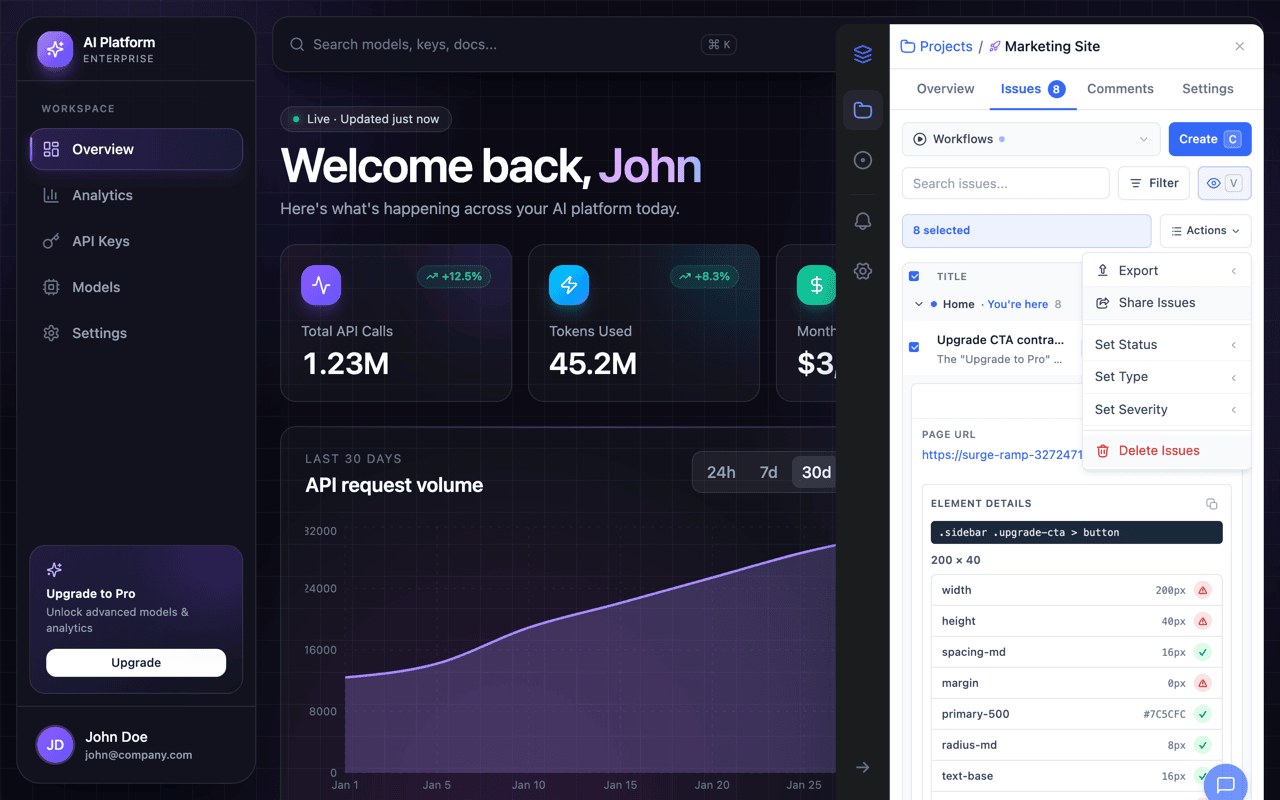1280x800 pixels.
Task: Open the layers stack icon in panel rail
Action: tap(863, 54)
